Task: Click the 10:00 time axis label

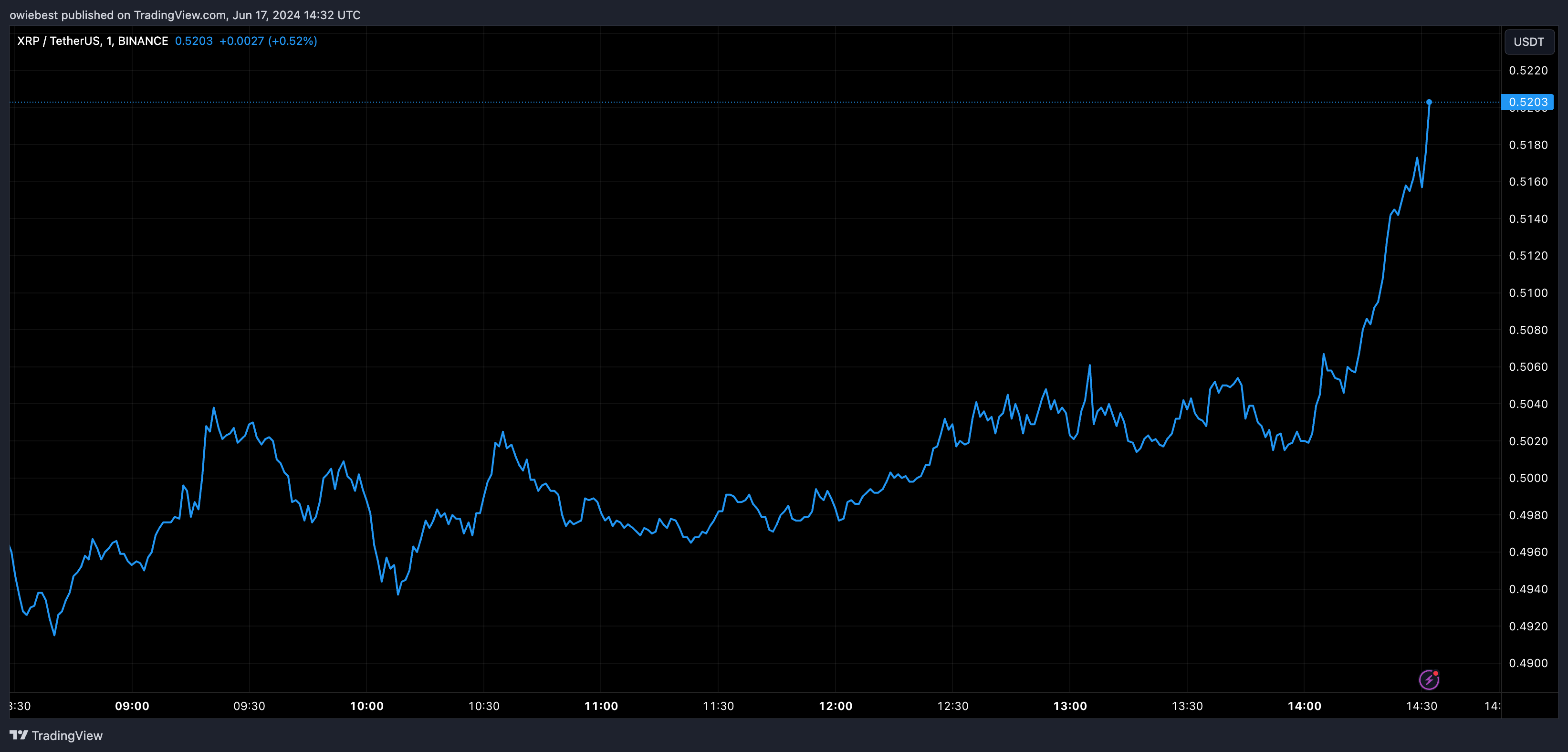Action: (366, 706)
